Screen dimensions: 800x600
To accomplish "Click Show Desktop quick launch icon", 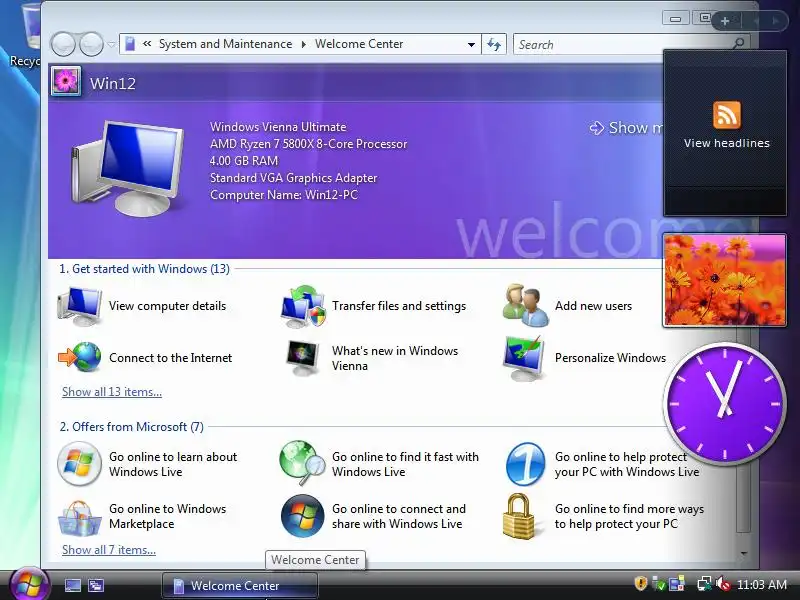I will pyautogui.click(x=72, y=585).
